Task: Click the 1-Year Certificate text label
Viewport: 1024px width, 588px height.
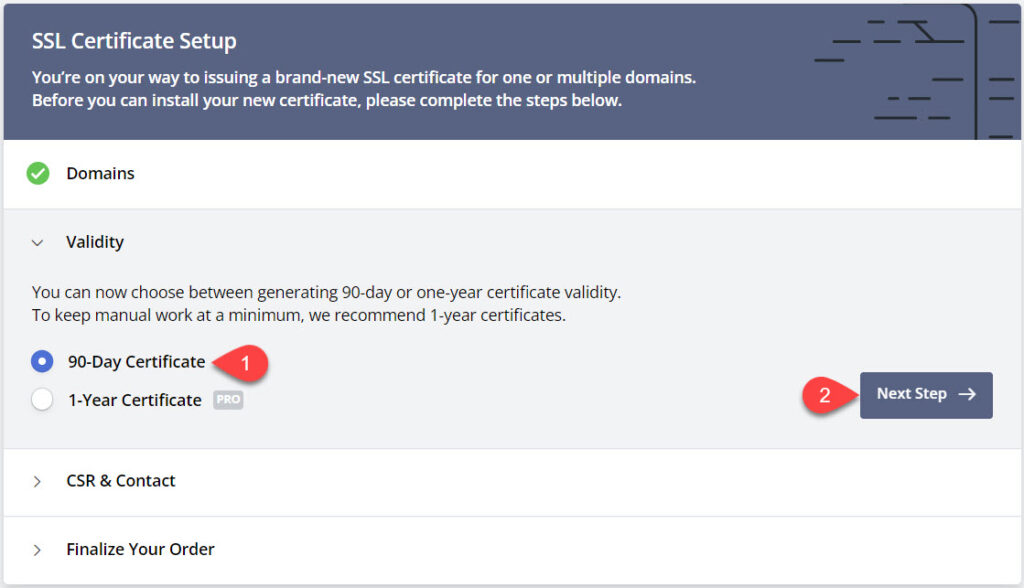Action: (134, 400)
